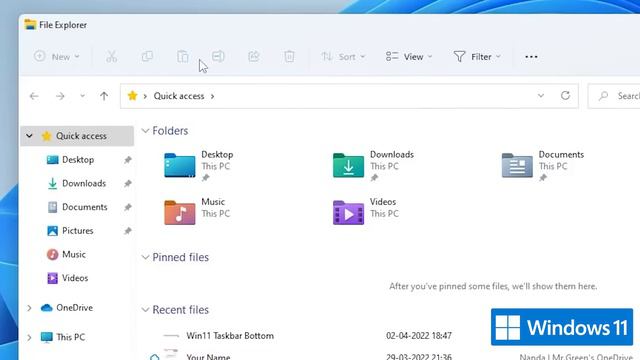Viewport: 640px width, 360px height.
Task: Select the Downloads folder tile
Action: coord(373,165)
